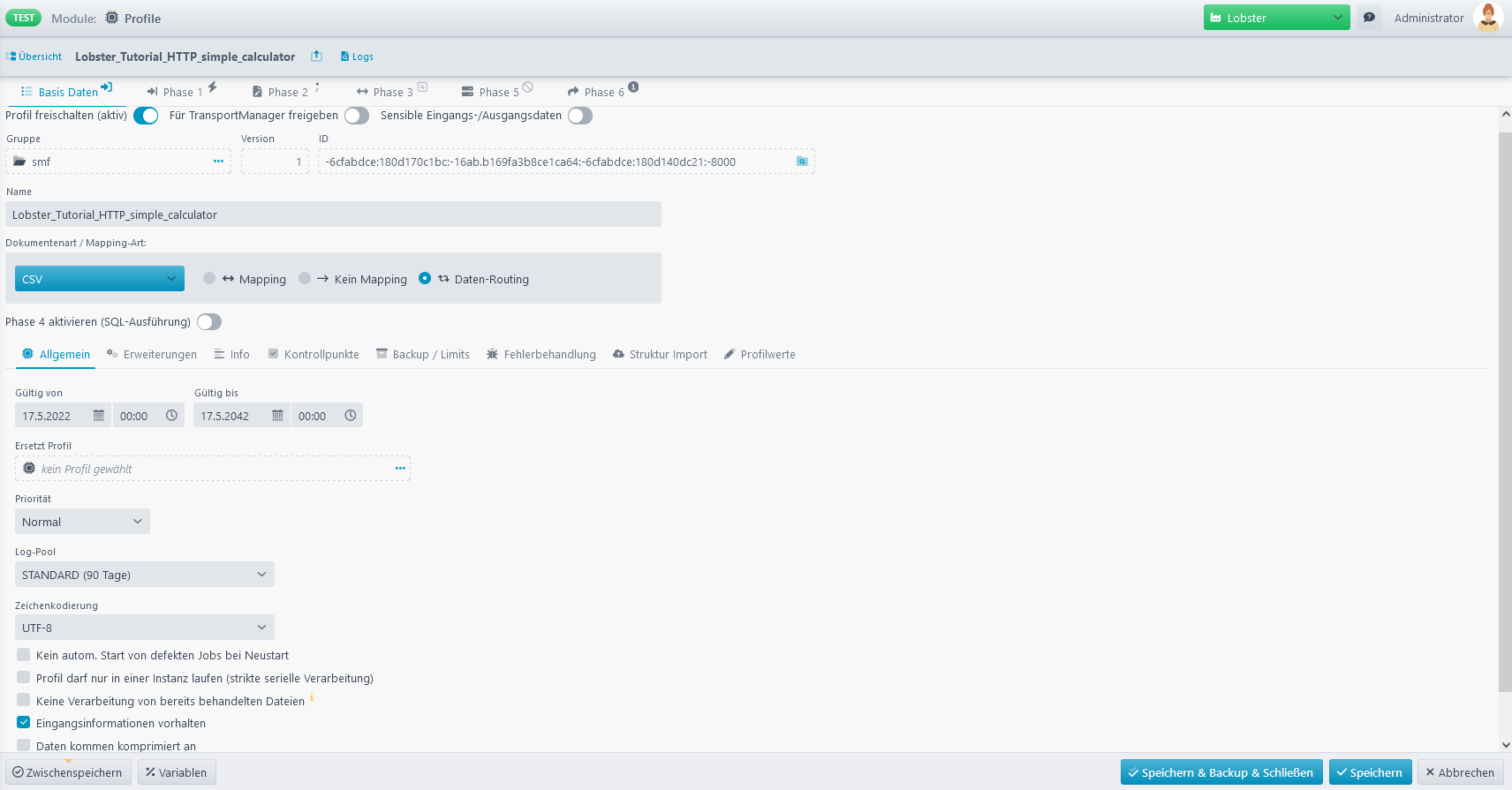Open group selector dots in Gruppe field

click(x=218, y=162)
